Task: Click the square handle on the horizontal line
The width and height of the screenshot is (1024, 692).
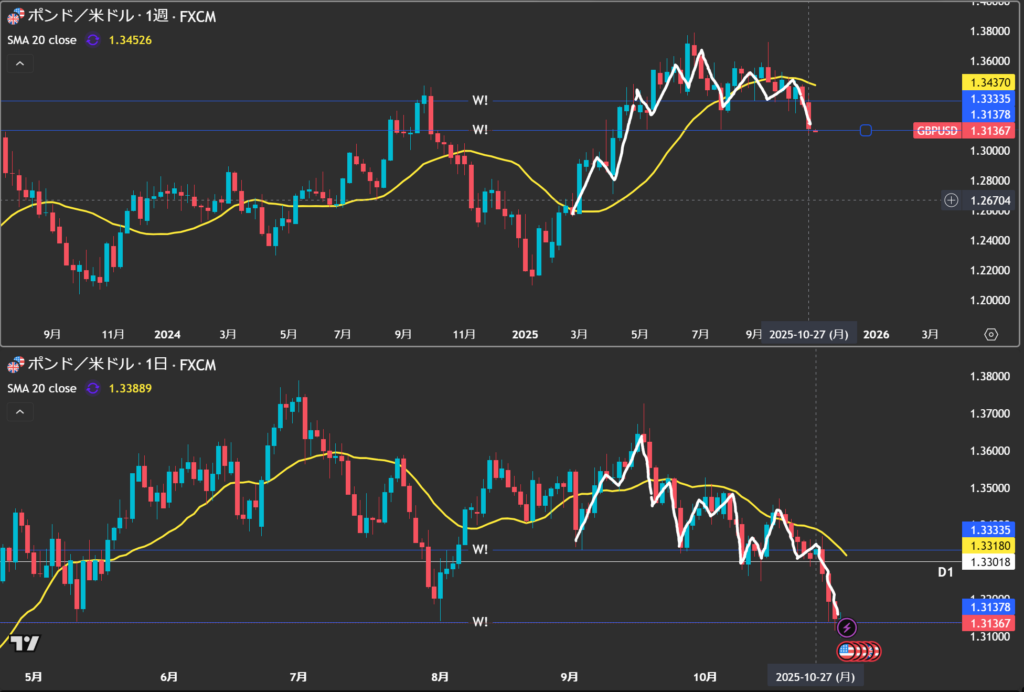Action: coord(866,131)
